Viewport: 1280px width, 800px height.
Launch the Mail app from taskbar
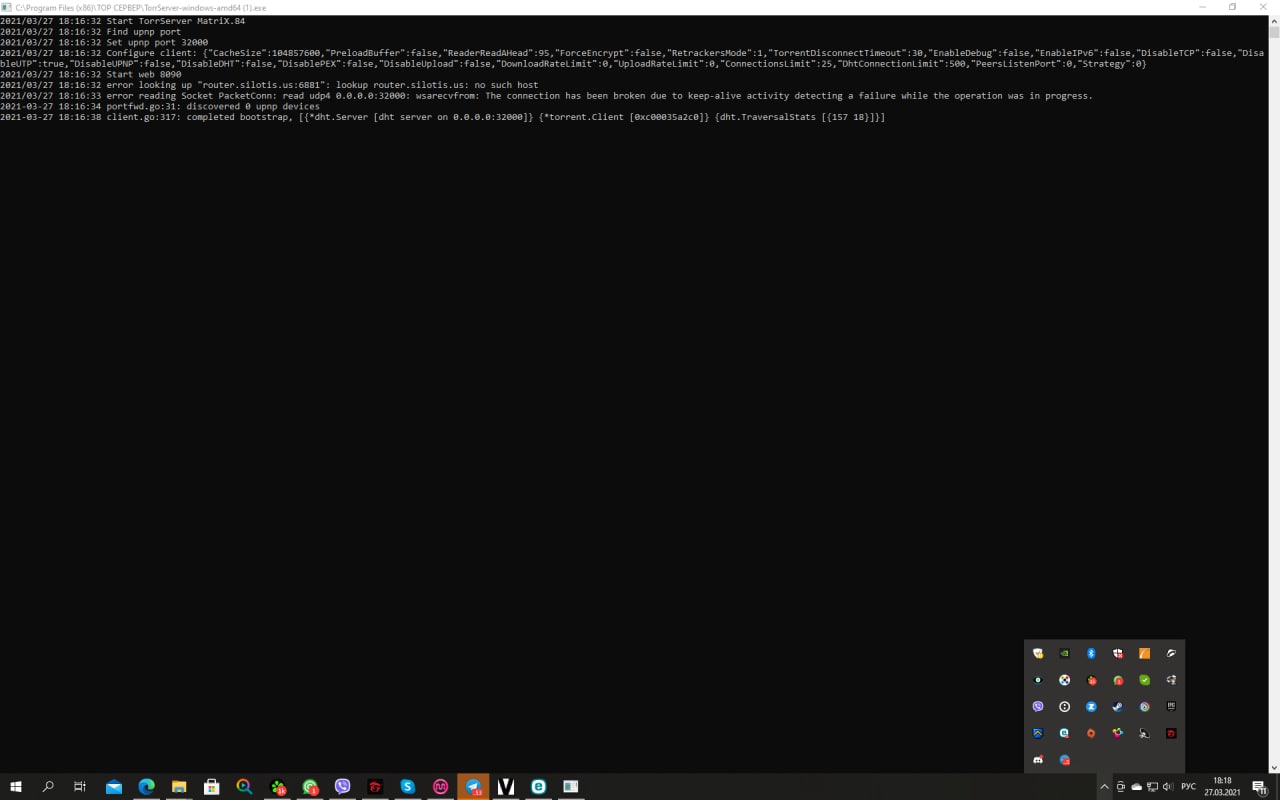pyautogui.click(x=113, y=787)
